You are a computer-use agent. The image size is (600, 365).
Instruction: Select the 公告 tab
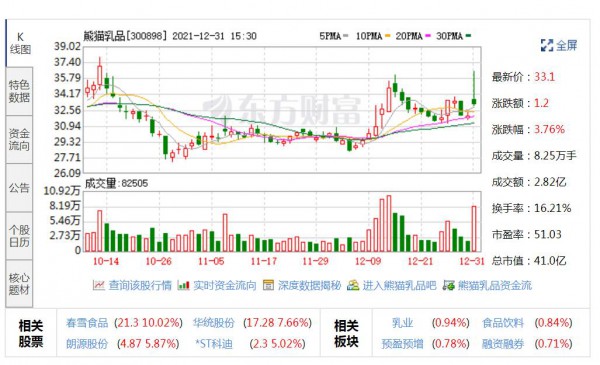[x=19, y=188]
